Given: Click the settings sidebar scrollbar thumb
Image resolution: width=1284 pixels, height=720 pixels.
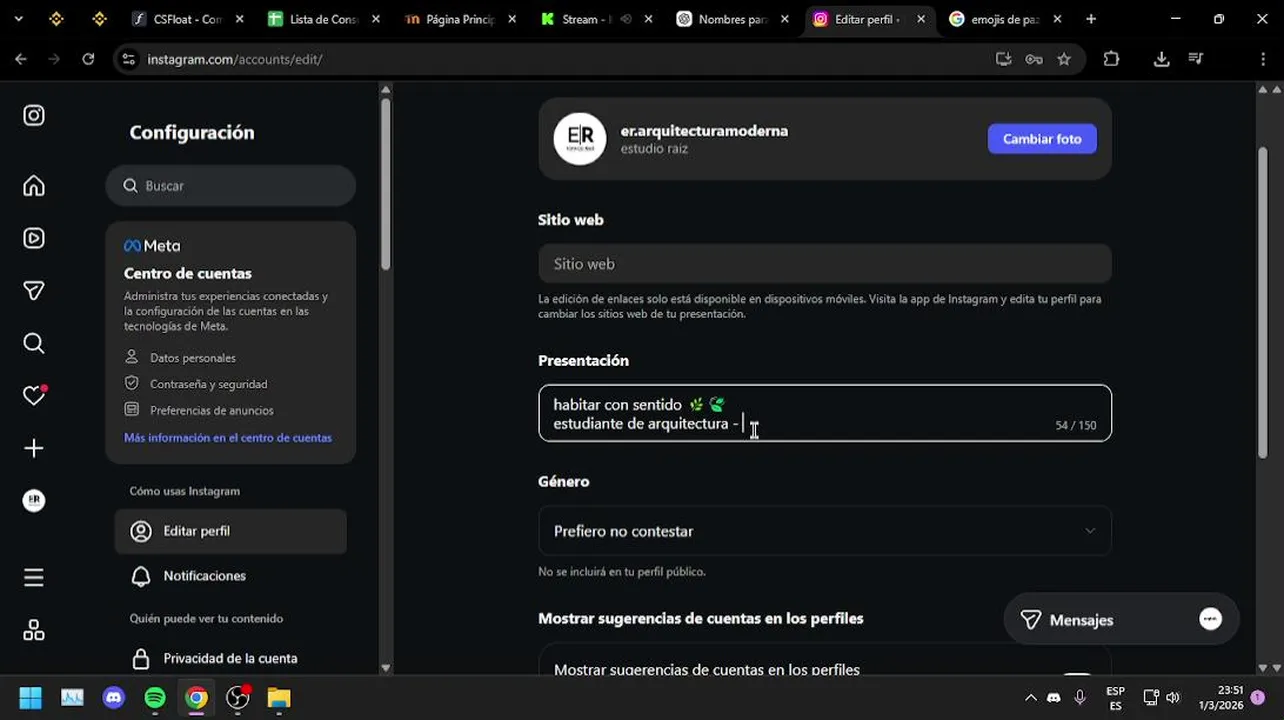Looking at the screenshot, I should (x=385, y=184).
